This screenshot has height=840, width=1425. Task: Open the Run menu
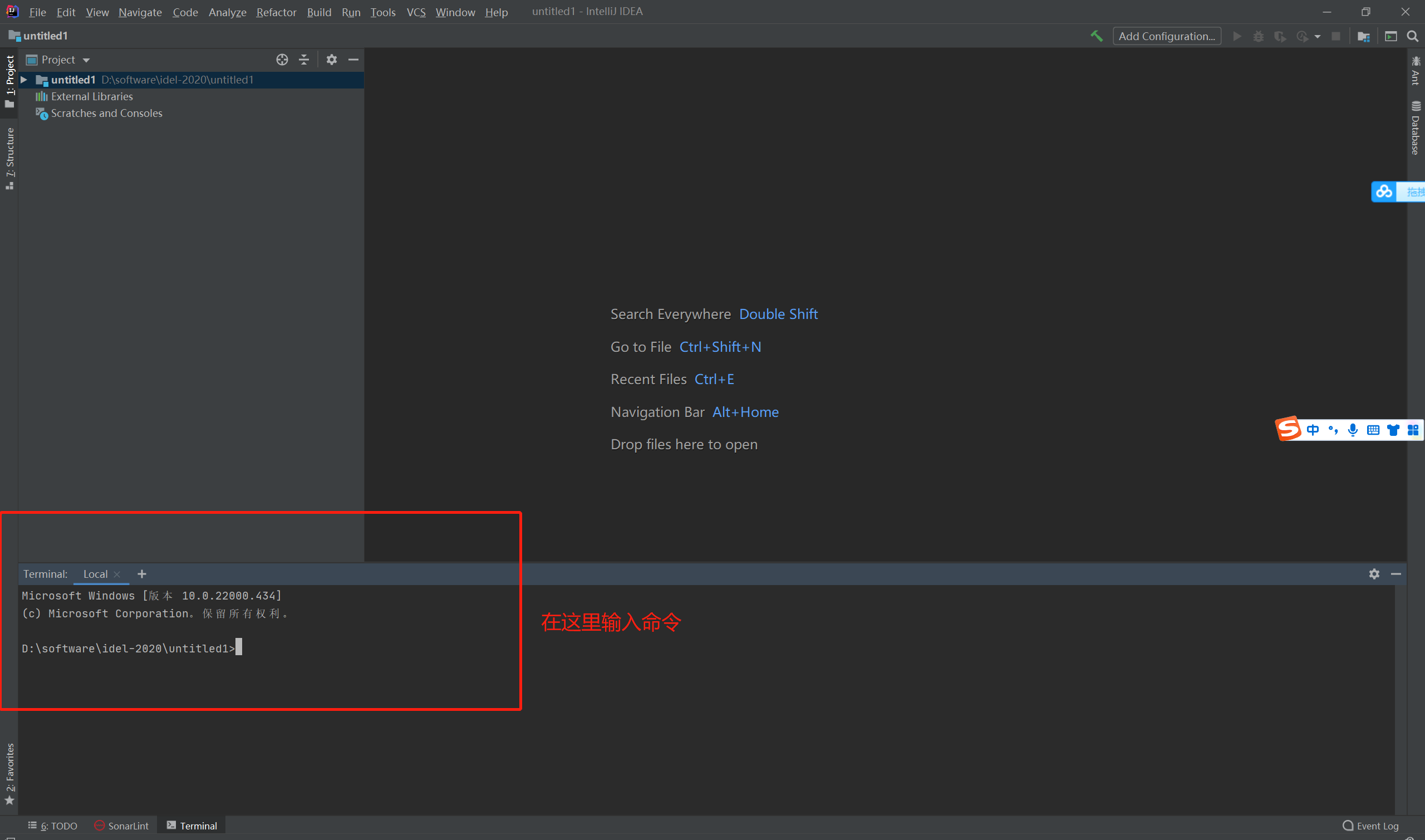[x=351, y=12]
